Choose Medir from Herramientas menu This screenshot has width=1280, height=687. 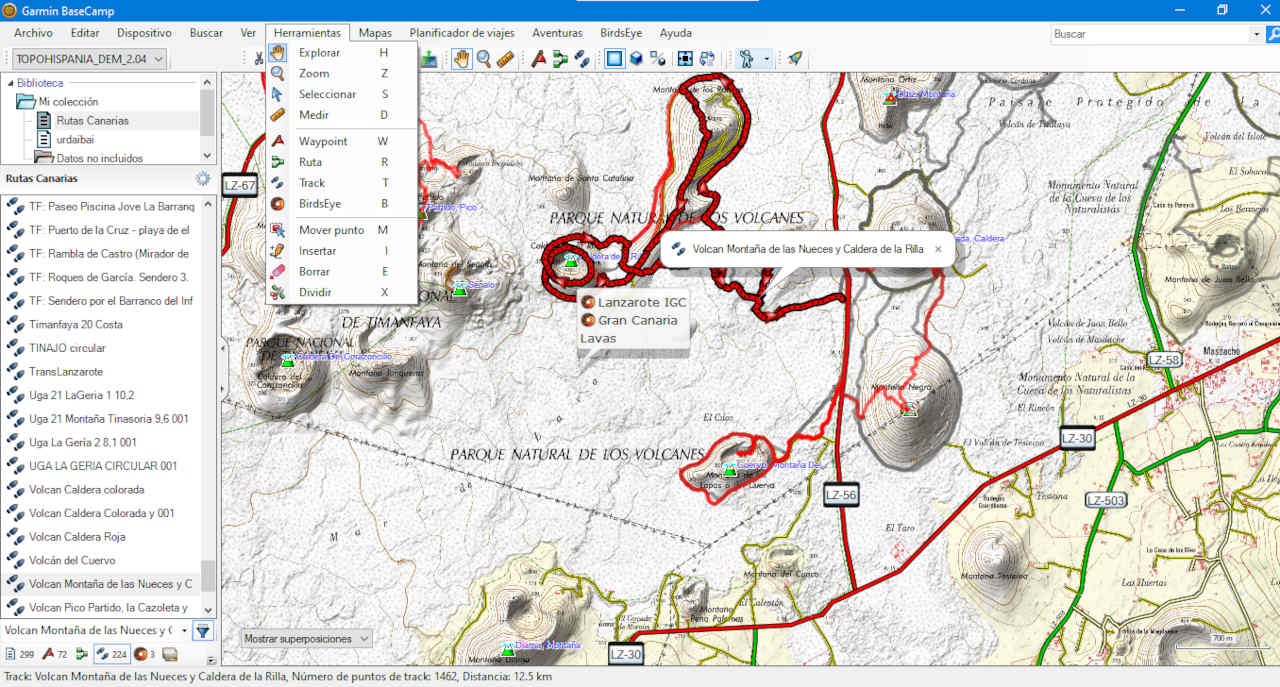coord(342,115)
